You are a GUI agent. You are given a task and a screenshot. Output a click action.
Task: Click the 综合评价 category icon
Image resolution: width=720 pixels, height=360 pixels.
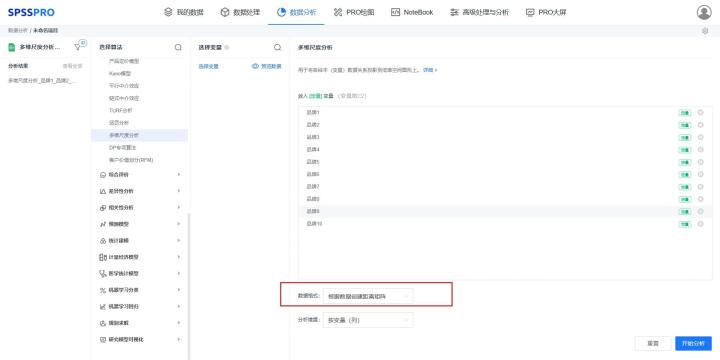103,174
